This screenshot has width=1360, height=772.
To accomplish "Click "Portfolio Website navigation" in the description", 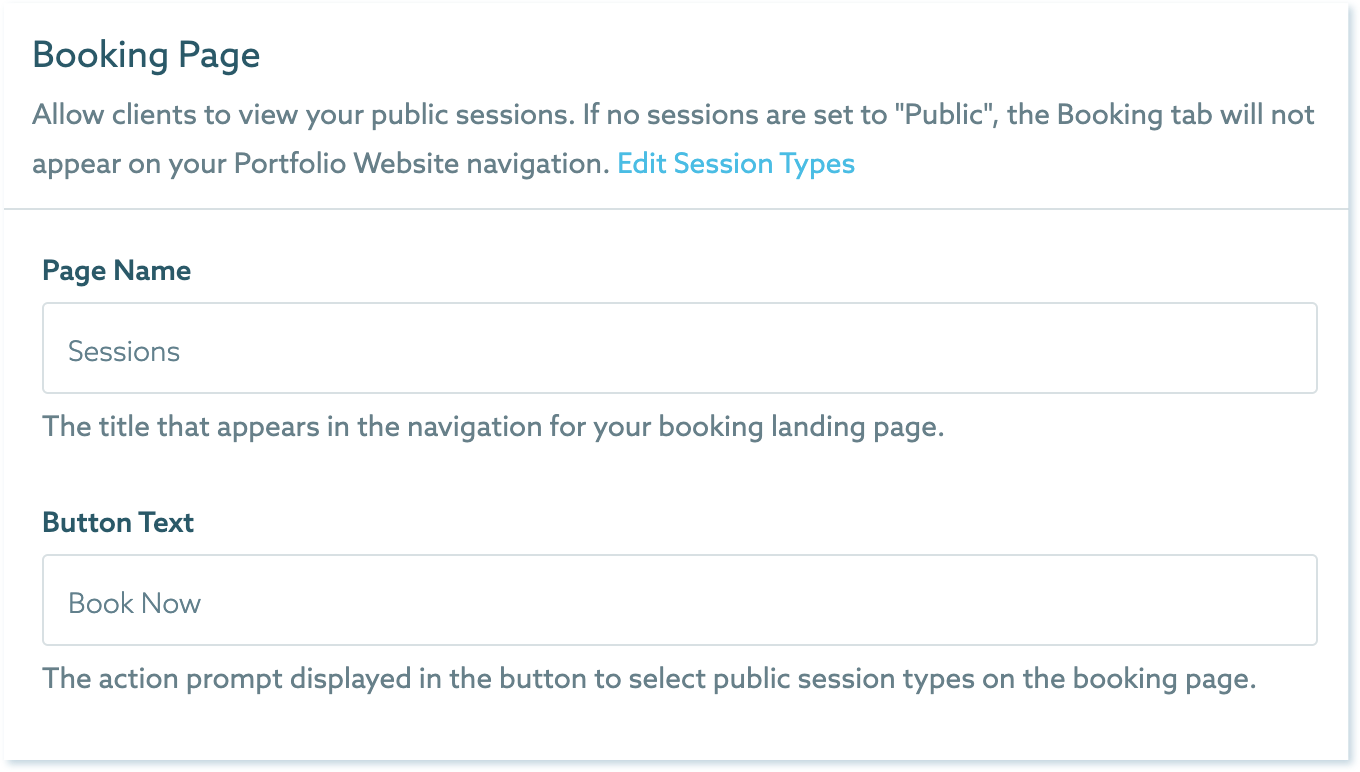I will [x=420, y=164].
